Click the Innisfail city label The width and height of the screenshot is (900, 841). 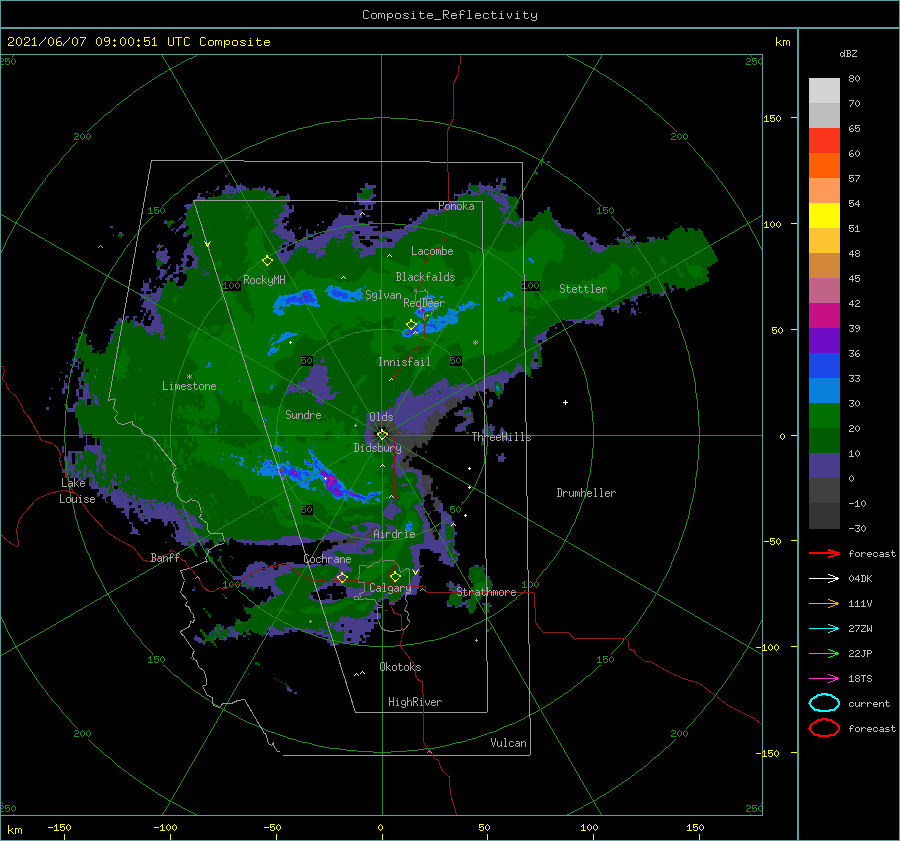[404, 362]
